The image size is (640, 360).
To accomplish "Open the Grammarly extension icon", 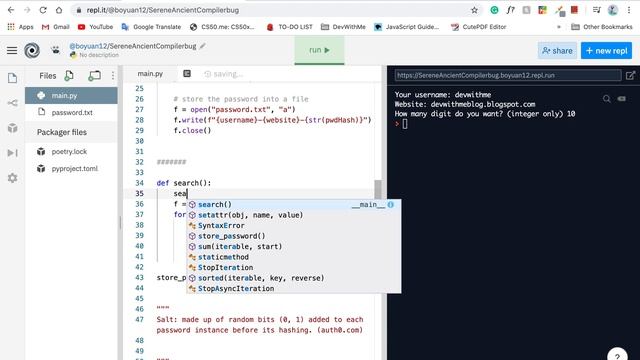I will pos(494,10).
